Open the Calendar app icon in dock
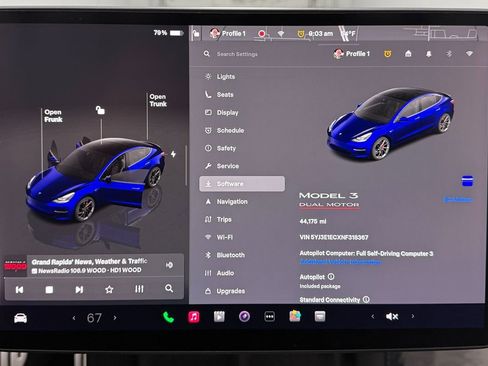 pyautogui.click(x=320, y=316)
